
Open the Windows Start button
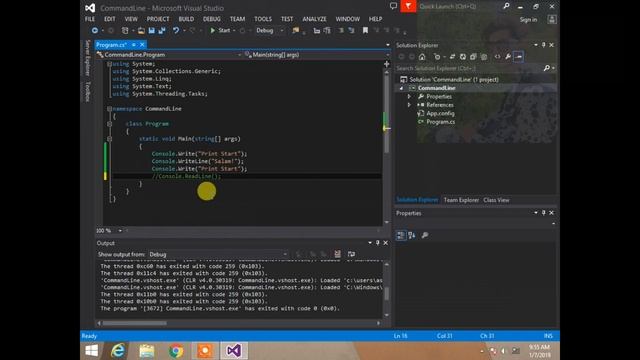[x=91, y=351]
